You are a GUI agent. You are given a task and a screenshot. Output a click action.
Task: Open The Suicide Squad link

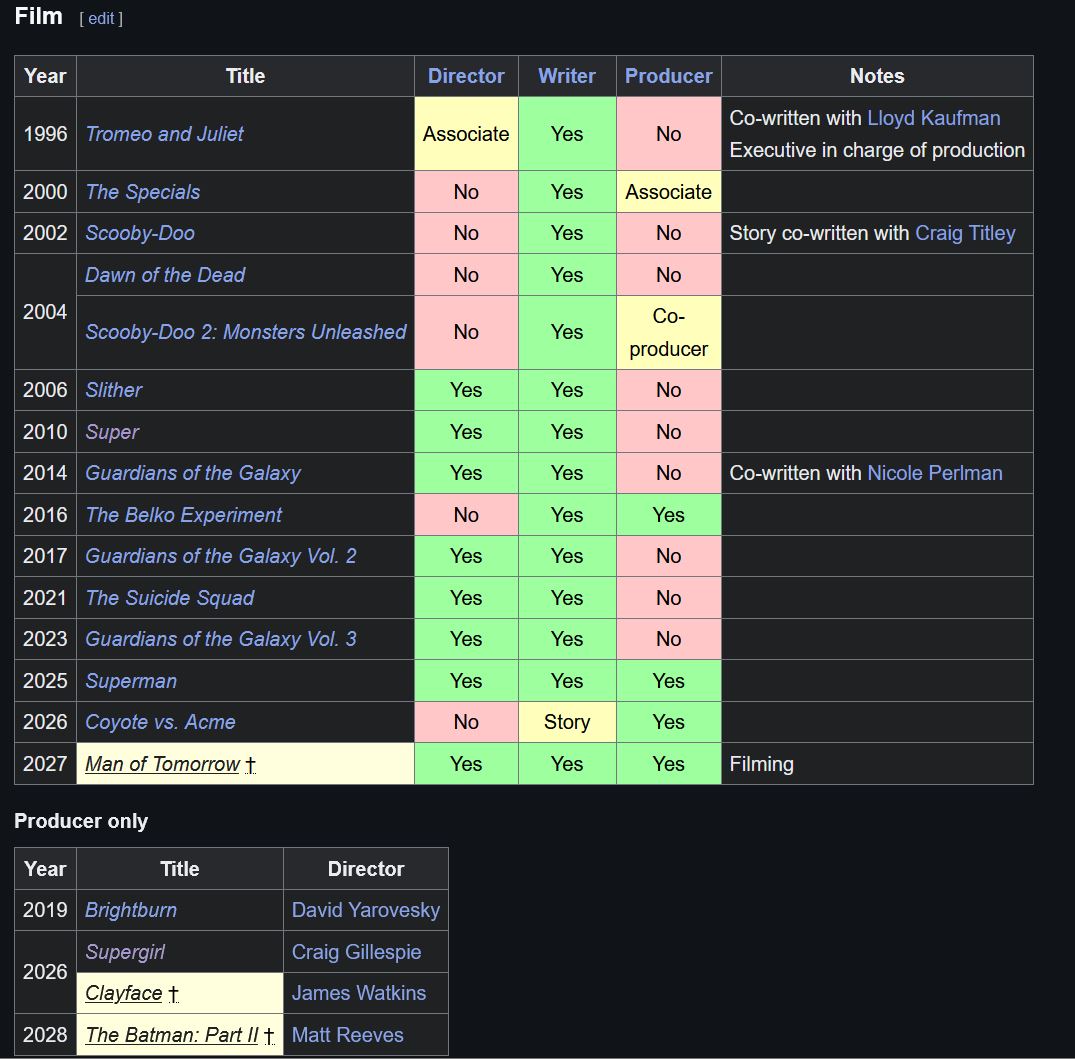[169, 598]
